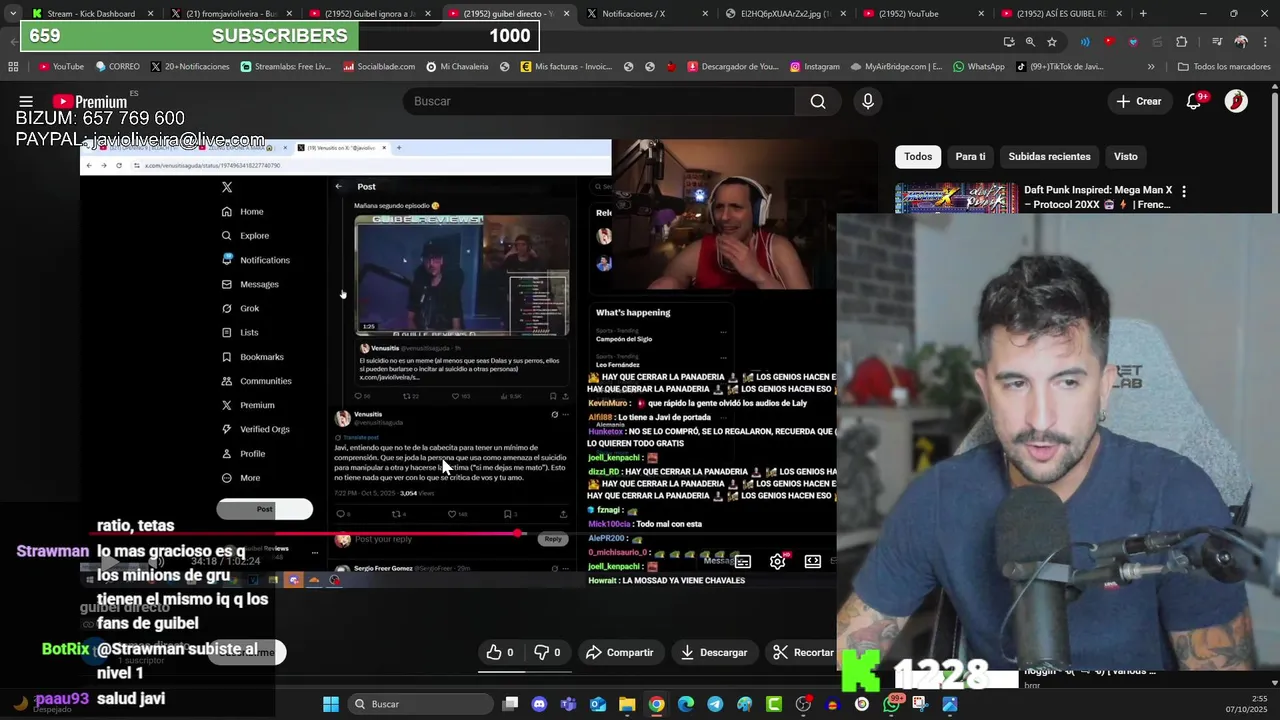Open the CORREO bookmark

tap(117, 67)
